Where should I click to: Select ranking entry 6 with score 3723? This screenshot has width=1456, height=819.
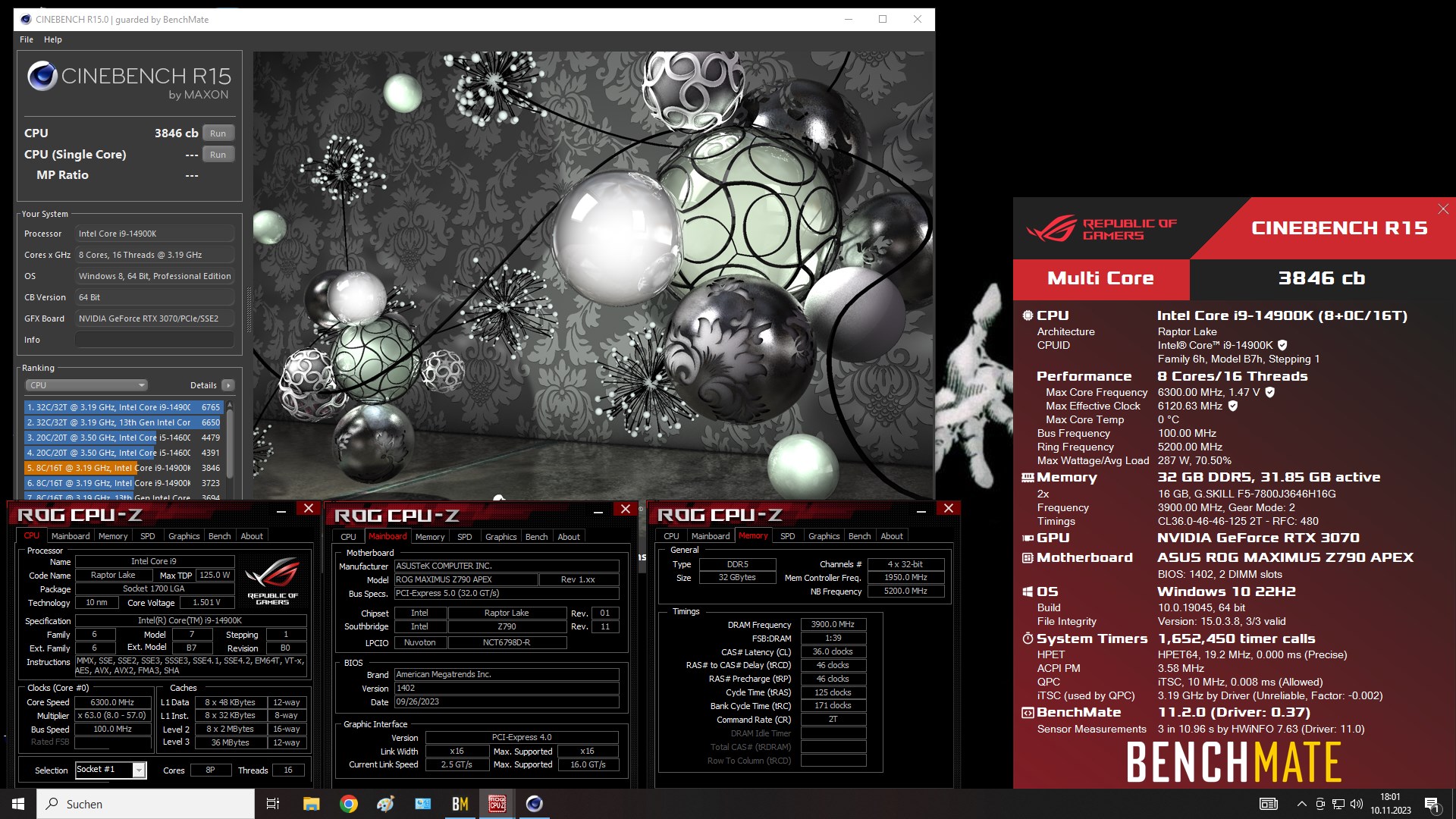123,483
